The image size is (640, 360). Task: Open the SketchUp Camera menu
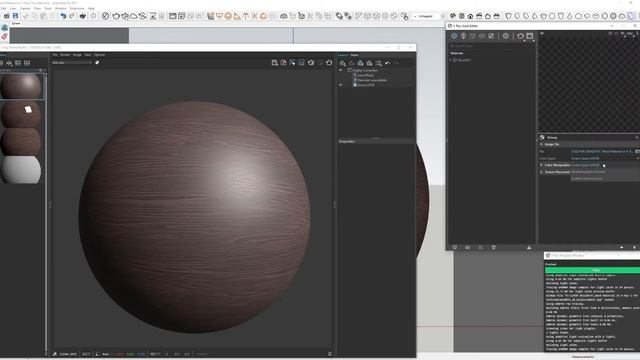25,8
